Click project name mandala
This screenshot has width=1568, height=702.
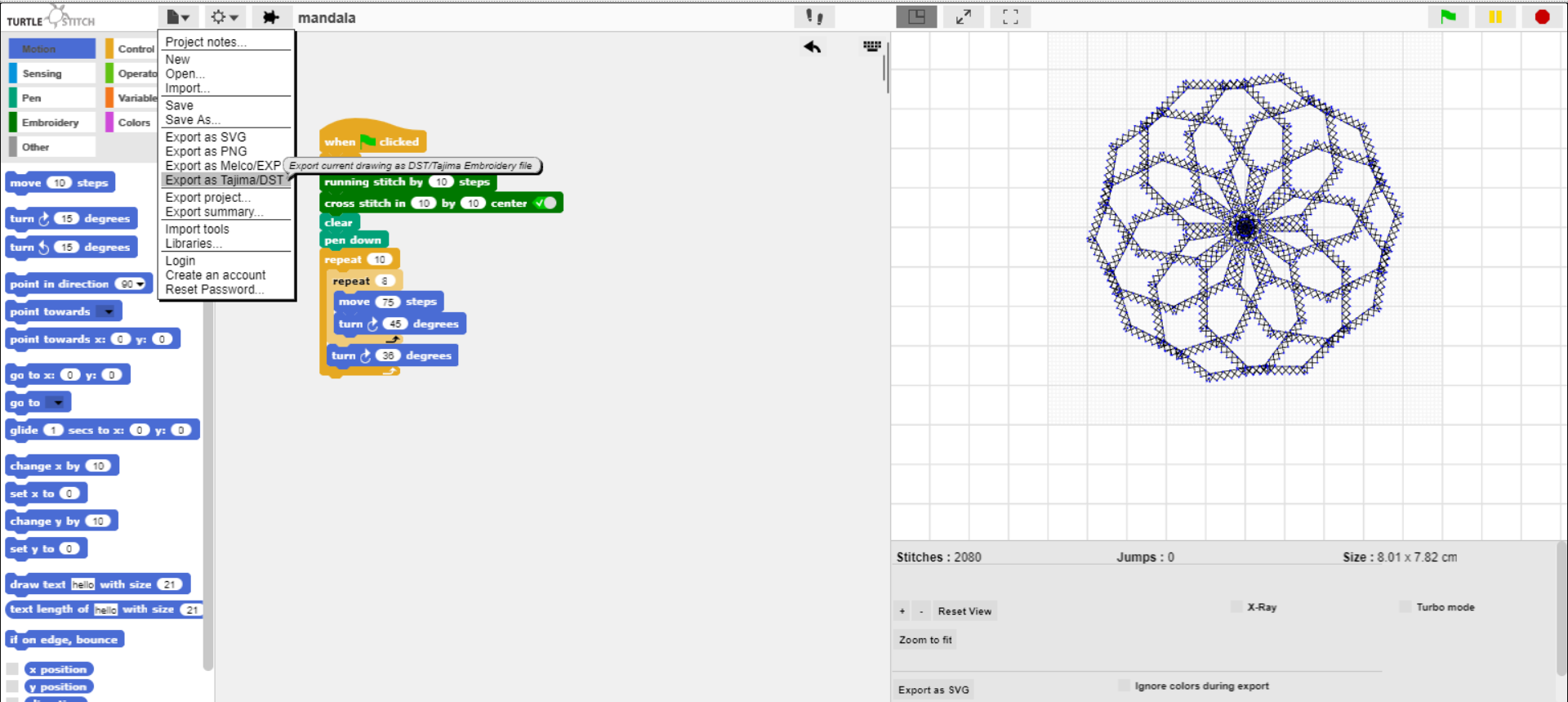coord(327,18)
